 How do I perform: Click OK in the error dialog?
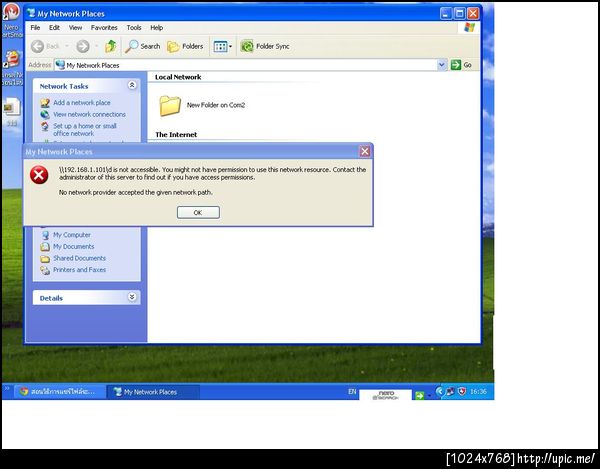coord(198,213)
